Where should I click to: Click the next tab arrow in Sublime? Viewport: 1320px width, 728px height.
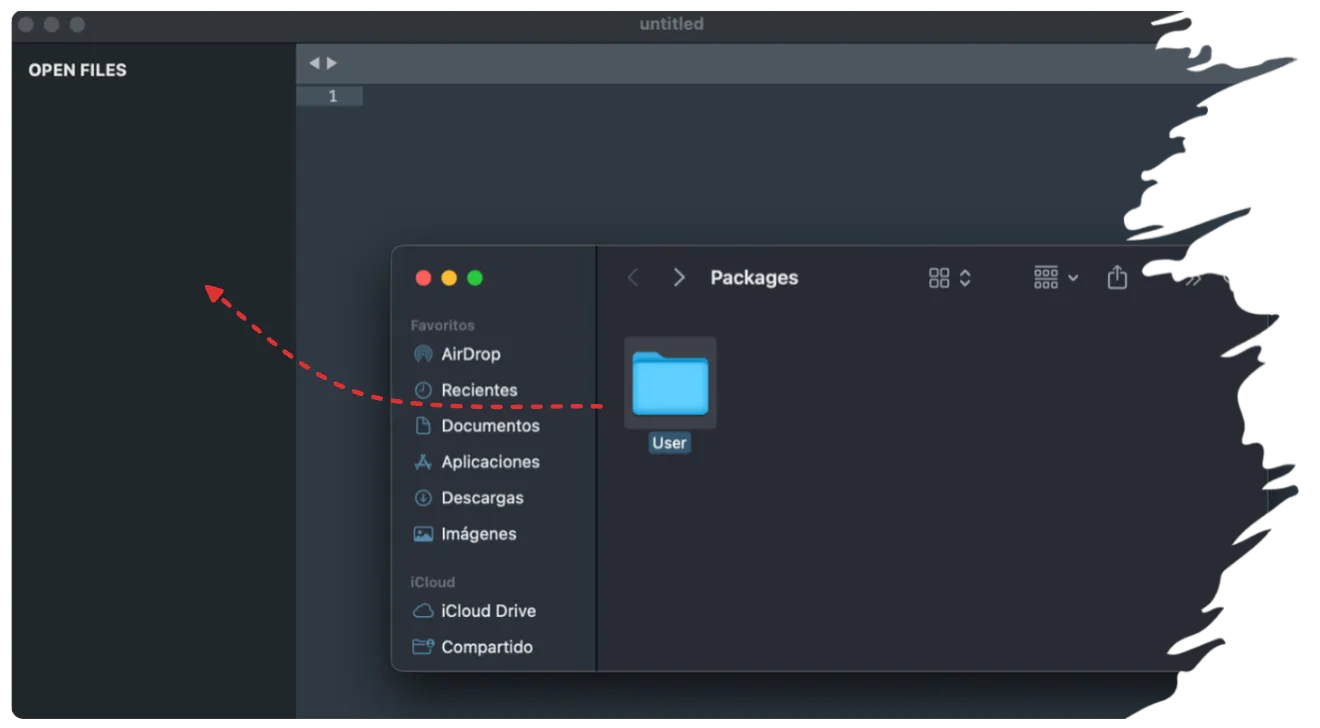click(332, 63)
